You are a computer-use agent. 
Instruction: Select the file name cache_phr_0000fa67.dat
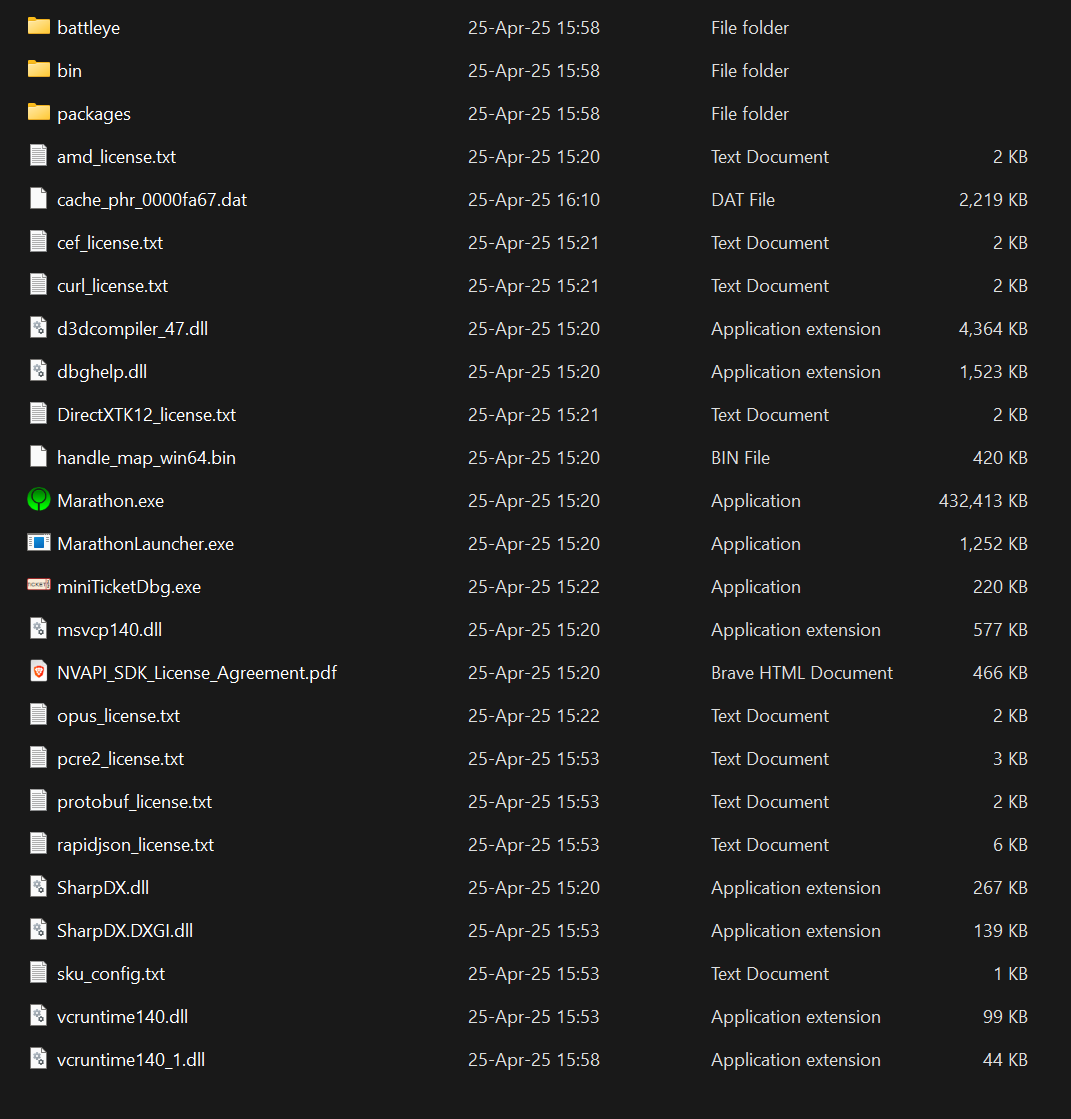pos(152,200)
